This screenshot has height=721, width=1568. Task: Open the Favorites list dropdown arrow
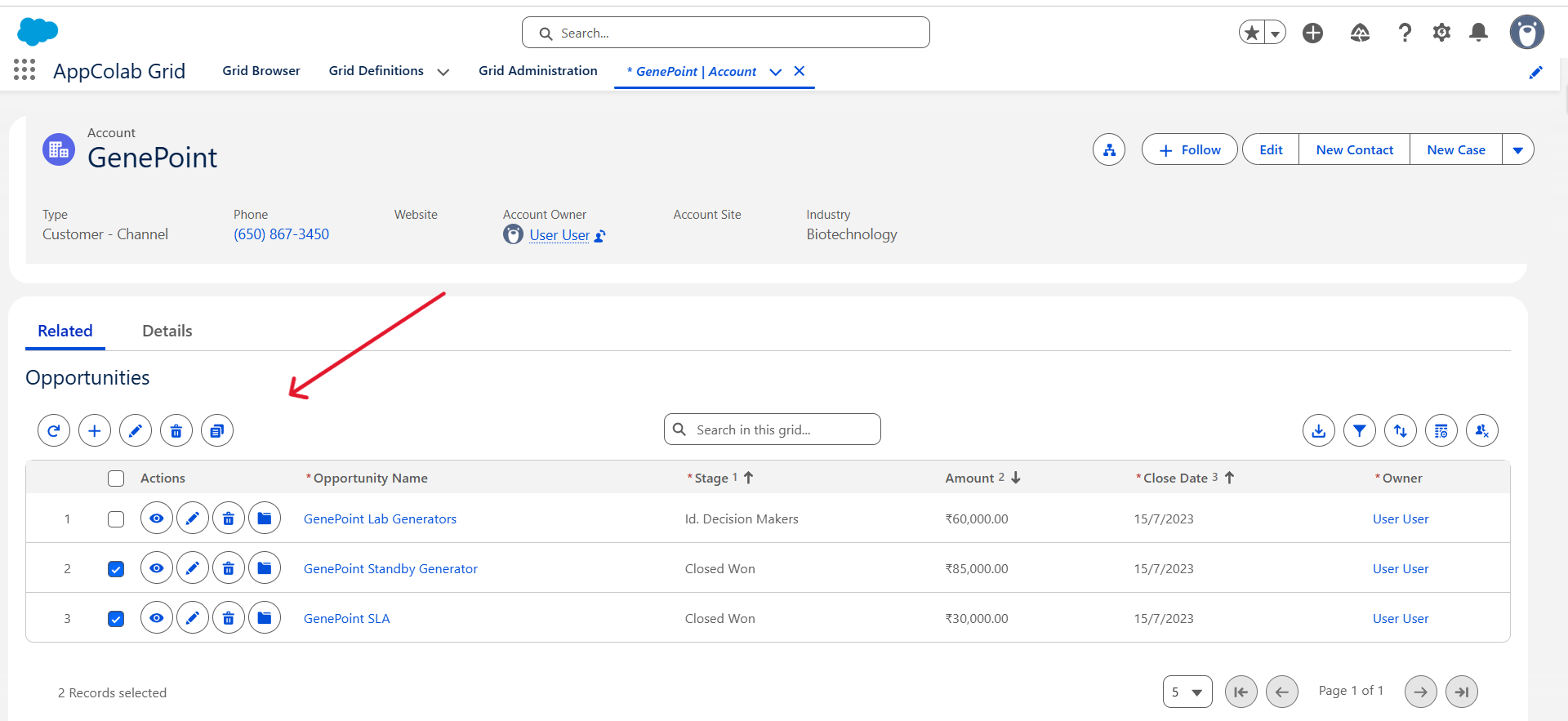pos(1275,33)
